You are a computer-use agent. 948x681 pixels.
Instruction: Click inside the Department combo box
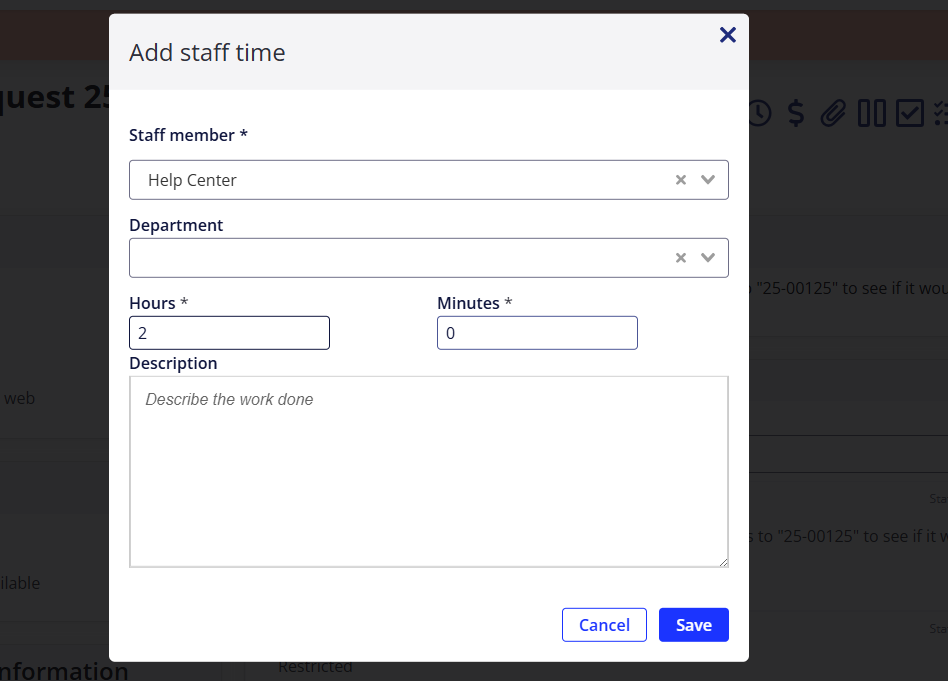429,258
